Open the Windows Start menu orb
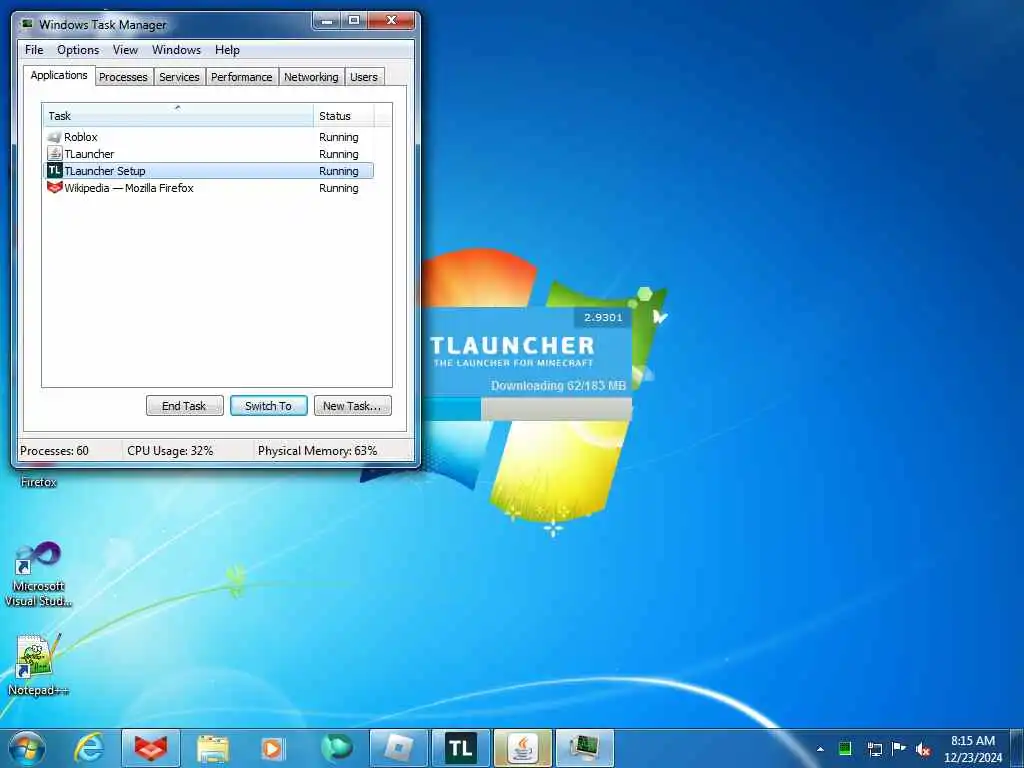 pos(27,748)
